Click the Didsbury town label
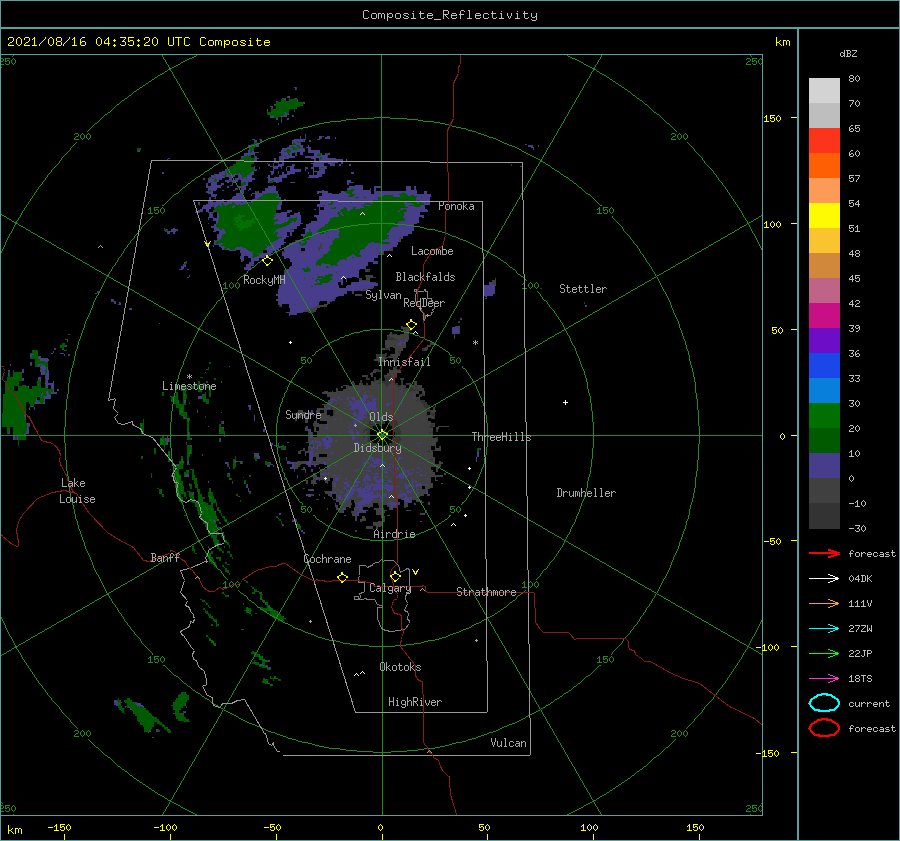 (x=378, y=448)
